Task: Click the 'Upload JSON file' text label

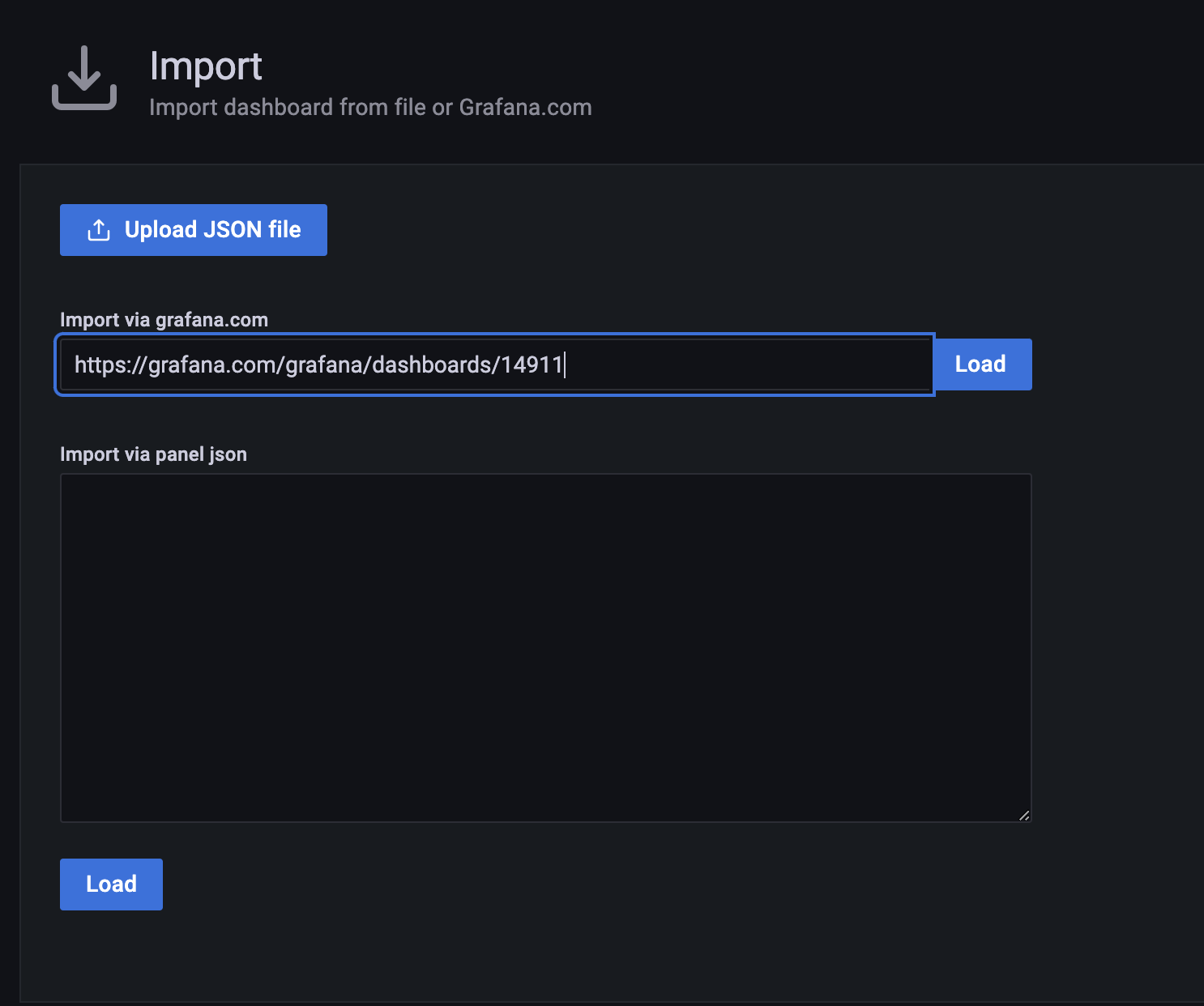Action: click(x=212, y=230)
